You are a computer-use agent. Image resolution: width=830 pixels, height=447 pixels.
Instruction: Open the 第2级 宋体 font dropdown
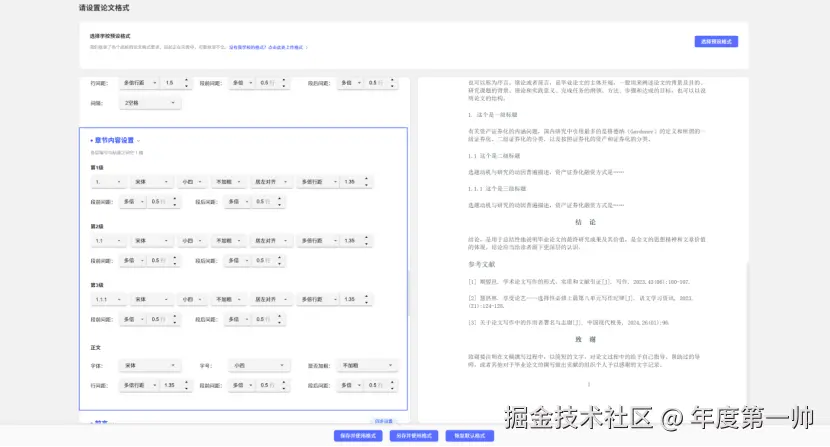click(151, 240)
